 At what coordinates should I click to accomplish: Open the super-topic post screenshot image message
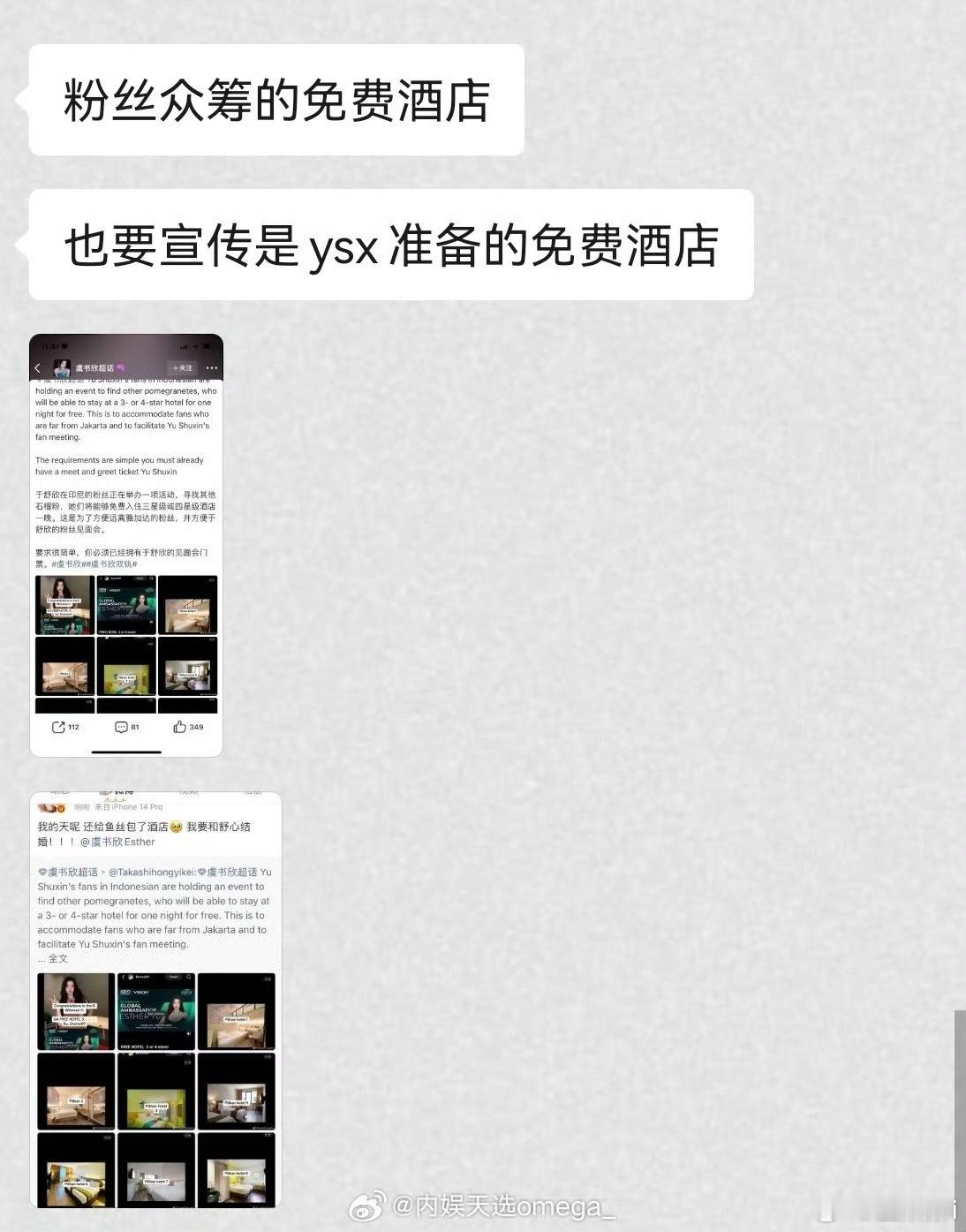click(126, 545)
